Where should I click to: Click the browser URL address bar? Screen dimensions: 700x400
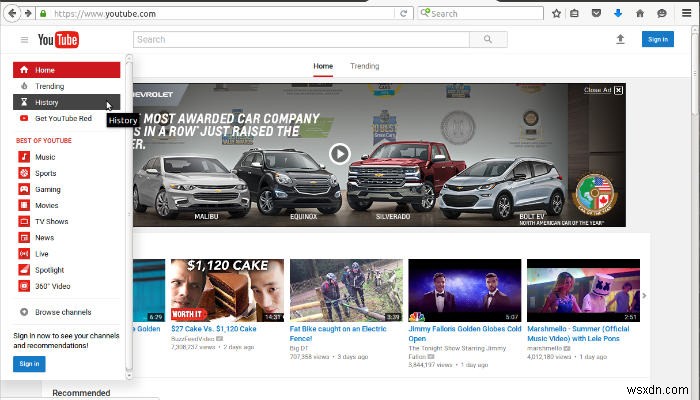pyautogui.click(x=214, y=14)
